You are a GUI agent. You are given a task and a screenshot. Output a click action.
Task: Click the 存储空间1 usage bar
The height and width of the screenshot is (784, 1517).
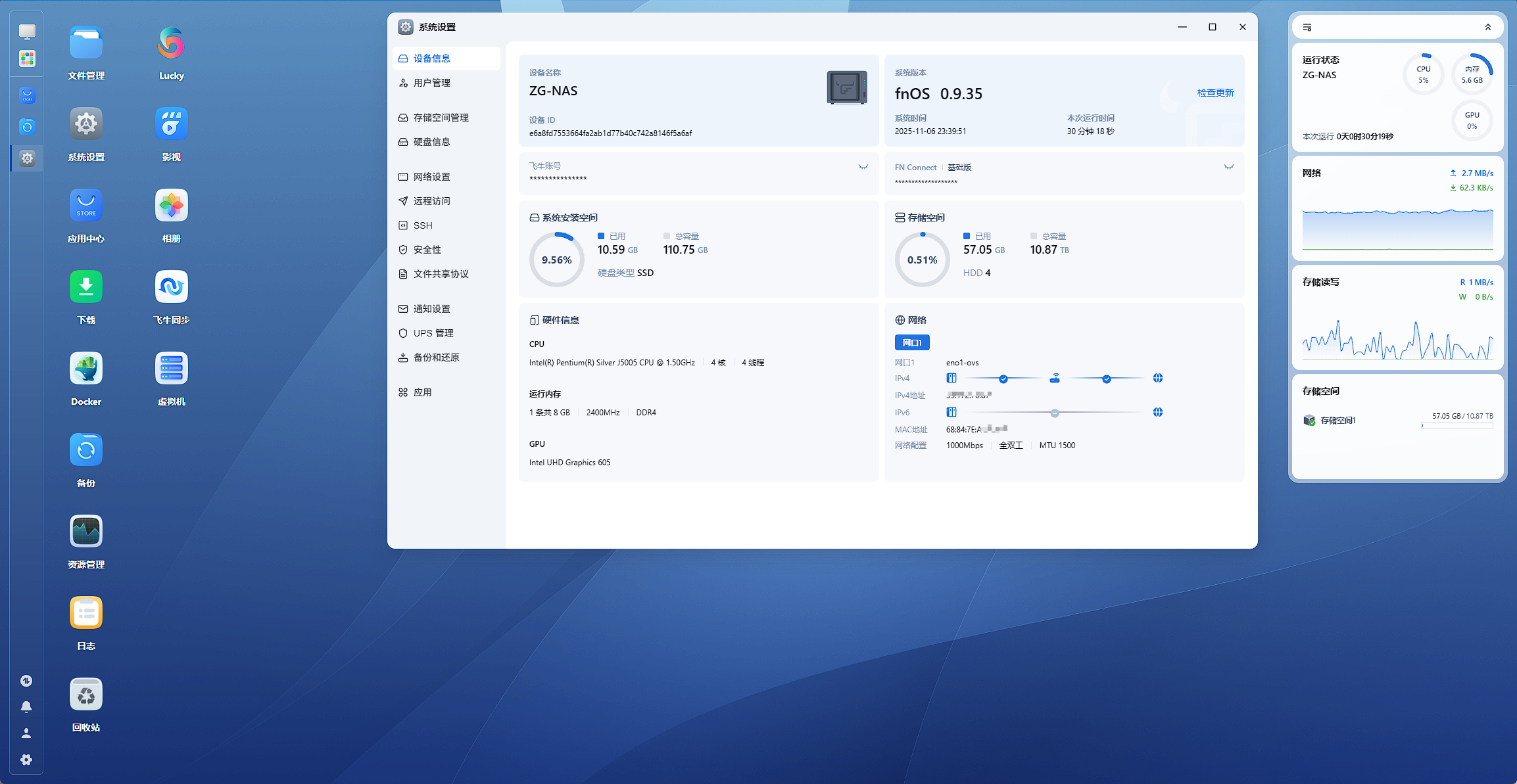click(1457, 426)
